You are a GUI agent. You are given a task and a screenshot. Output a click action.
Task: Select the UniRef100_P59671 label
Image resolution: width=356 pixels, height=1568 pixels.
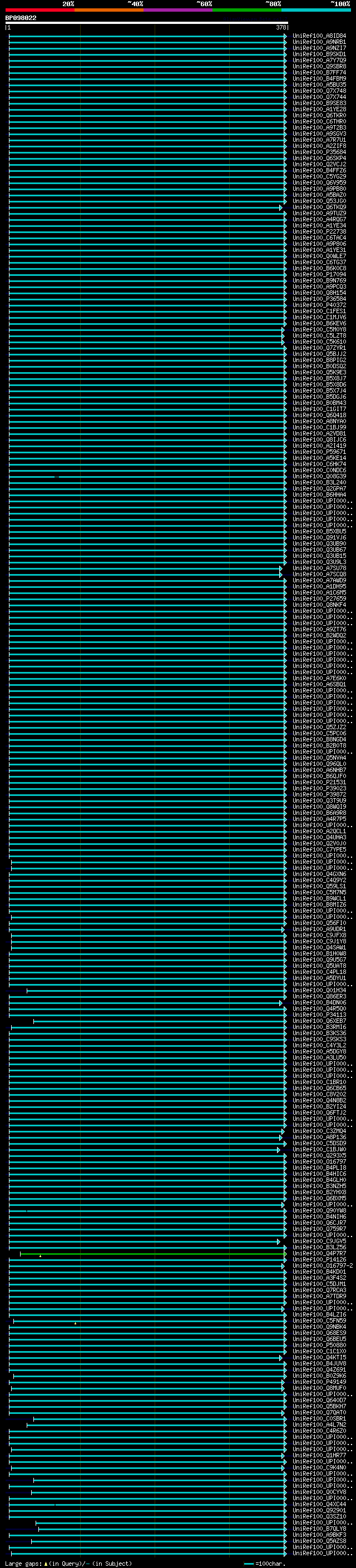click(x=319, y=452)
